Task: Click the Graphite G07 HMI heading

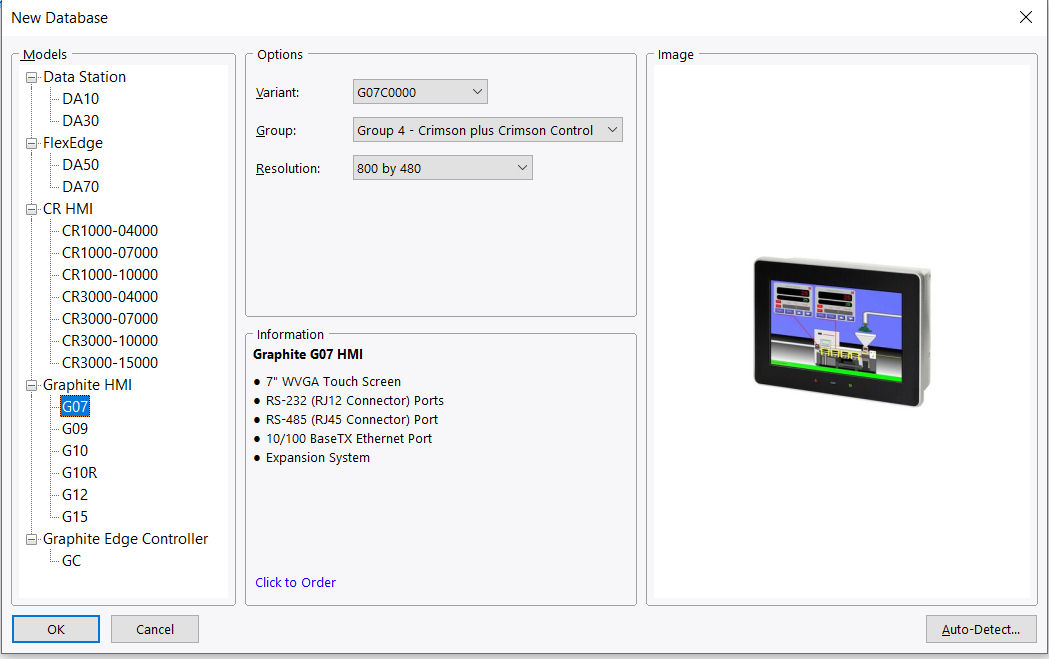Action: (308, 355)
